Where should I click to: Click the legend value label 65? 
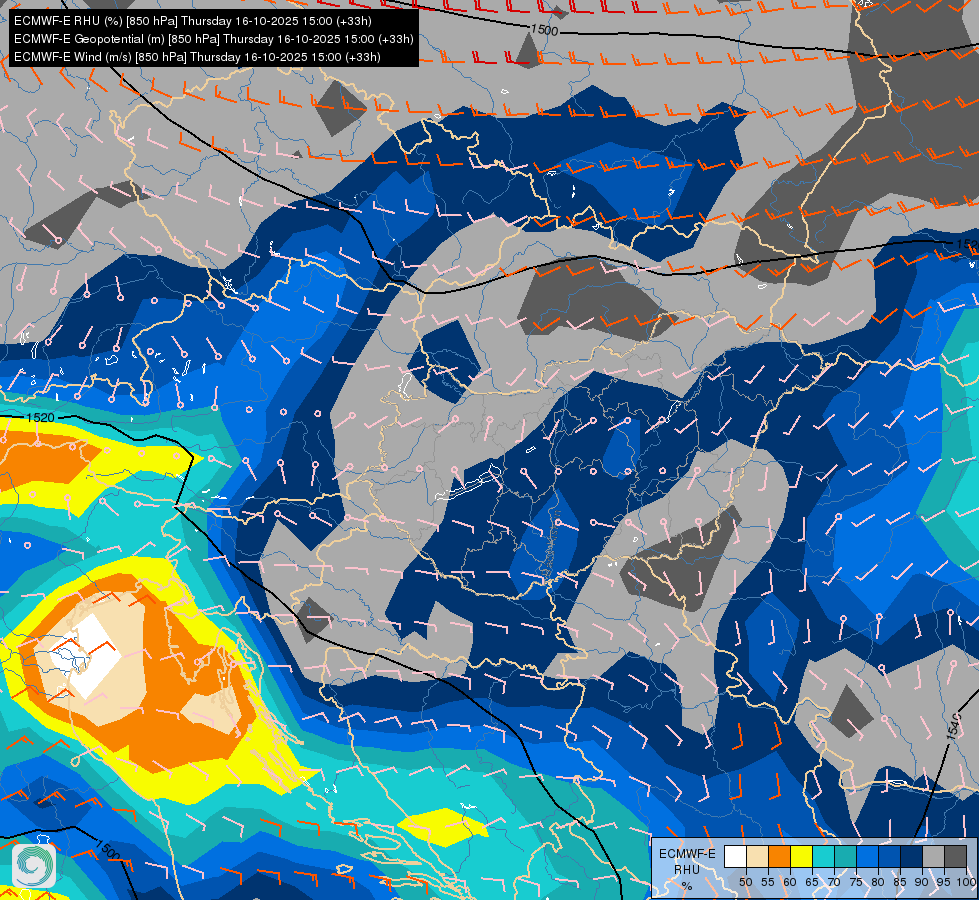(x=812, y=882)
